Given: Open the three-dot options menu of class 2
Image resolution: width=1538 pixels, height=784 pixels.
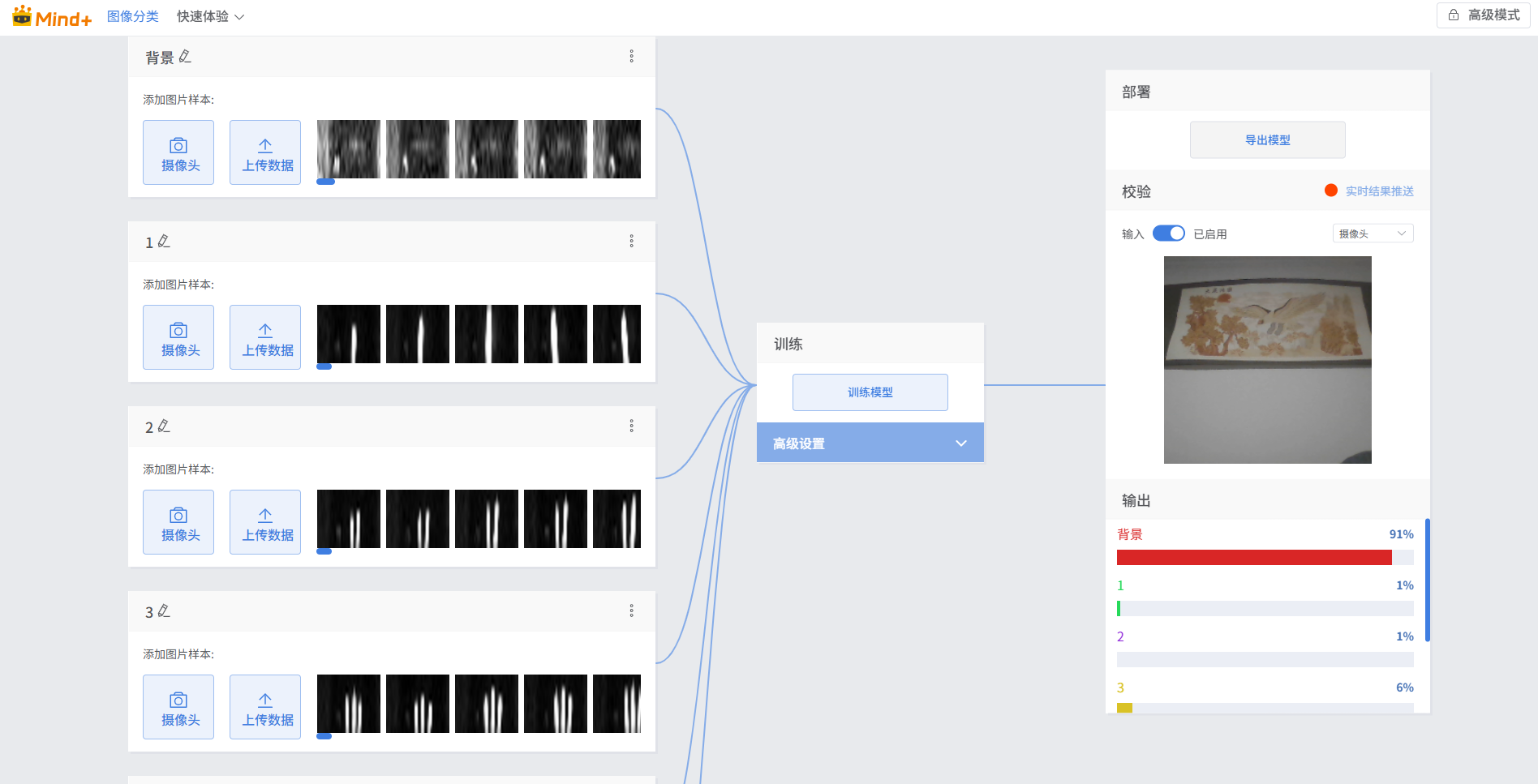Looking at the screenshot, I should point(631,426).
